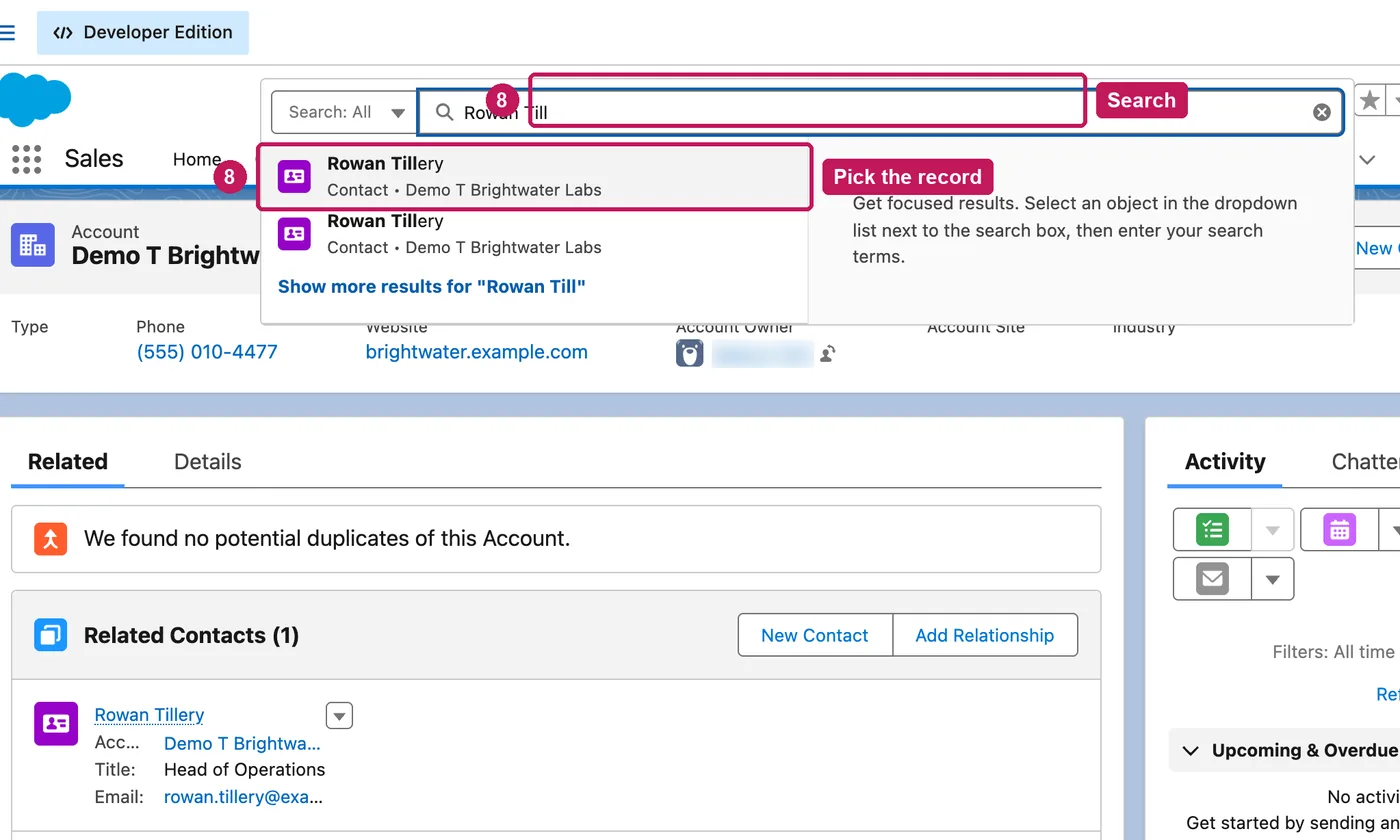Click inside the Rowan Till search box
The height and width of the screenshot is (840, 1400).
pos(880,112)
